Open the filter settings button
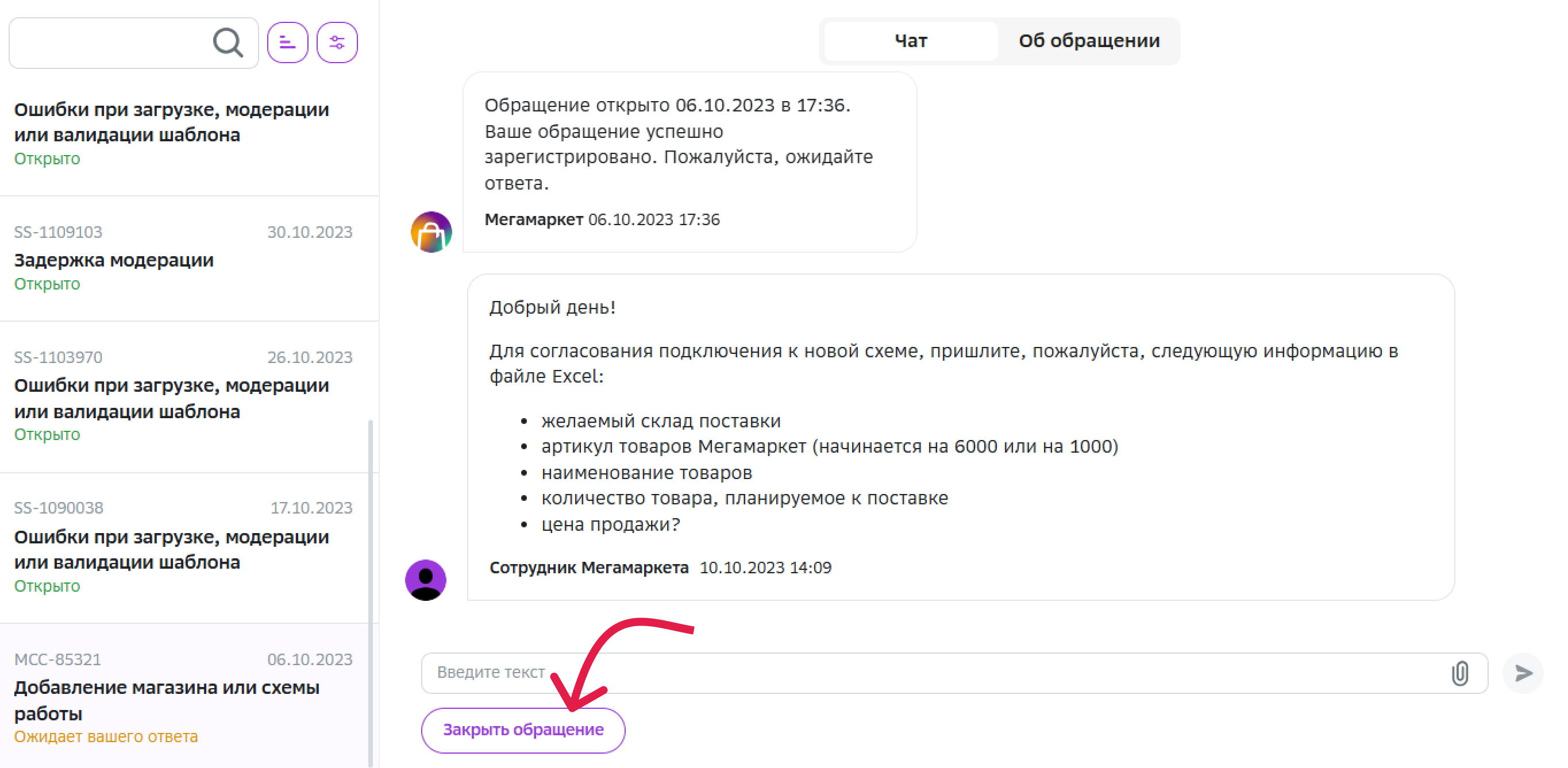The image size is (1568, 768). (337, 43)
